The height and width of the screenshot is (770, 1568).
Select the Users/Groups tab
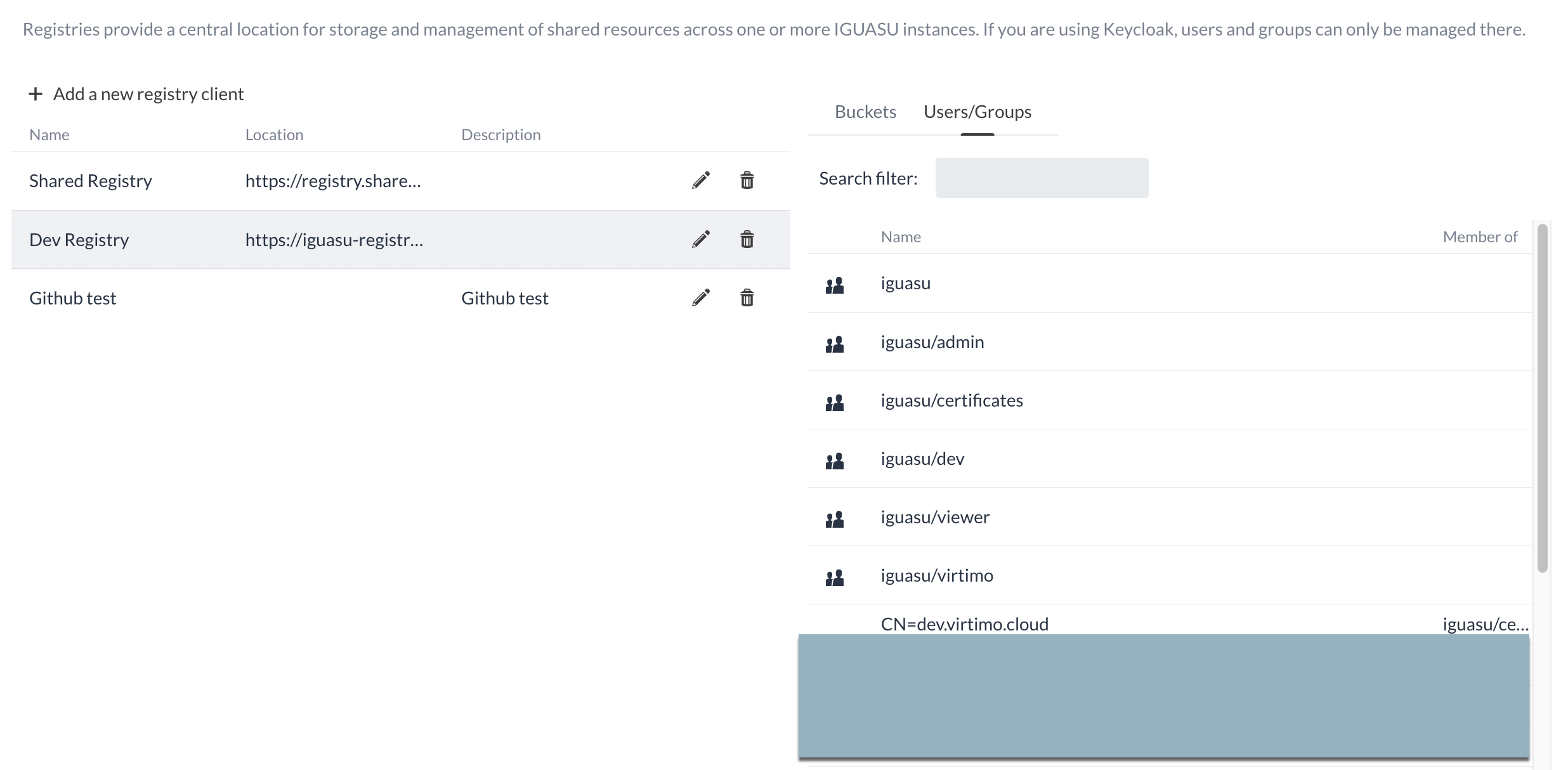coord(977,111)
